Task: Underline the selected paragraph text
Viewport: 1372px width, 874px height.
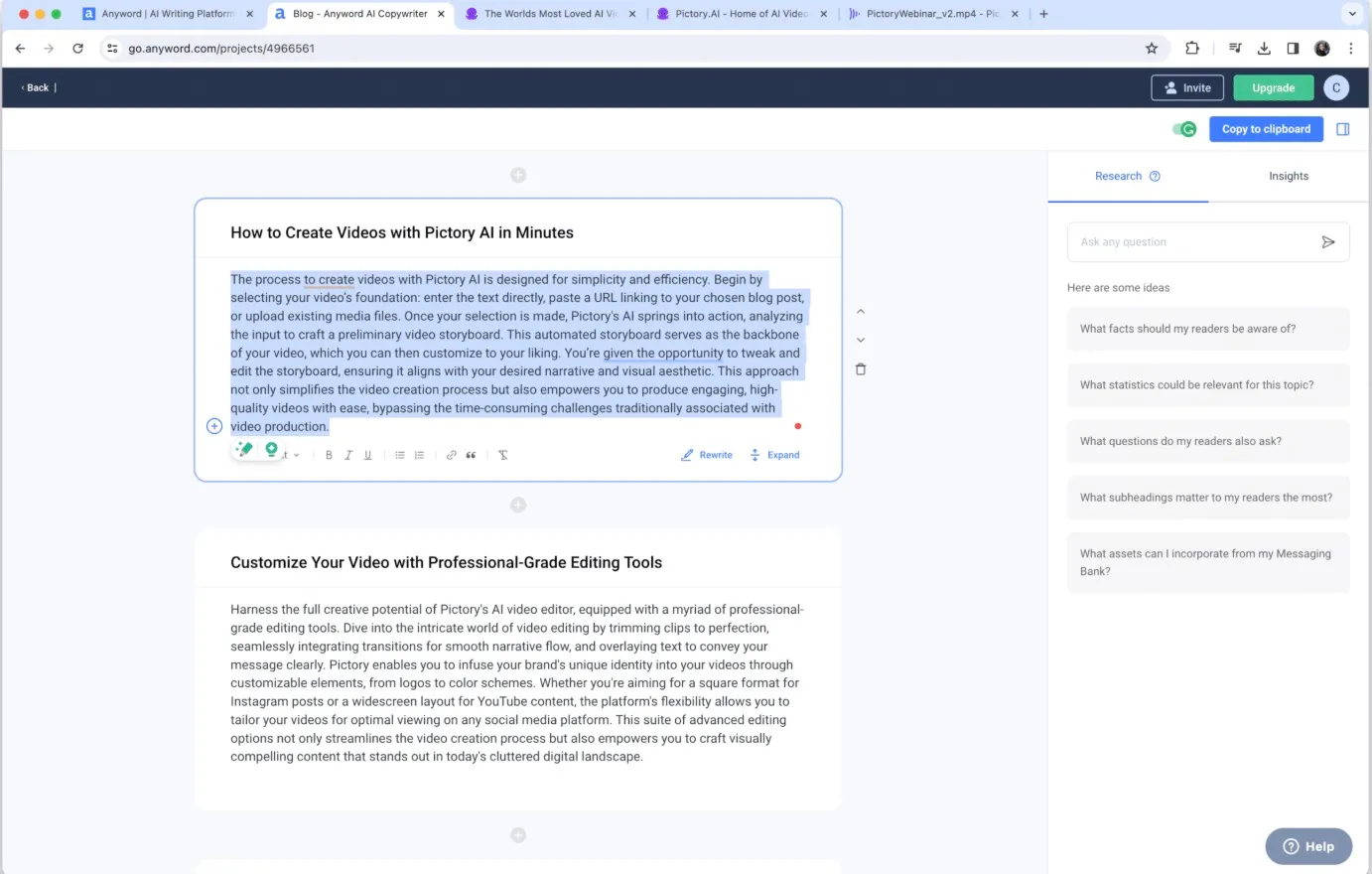Action: point(367,455)
